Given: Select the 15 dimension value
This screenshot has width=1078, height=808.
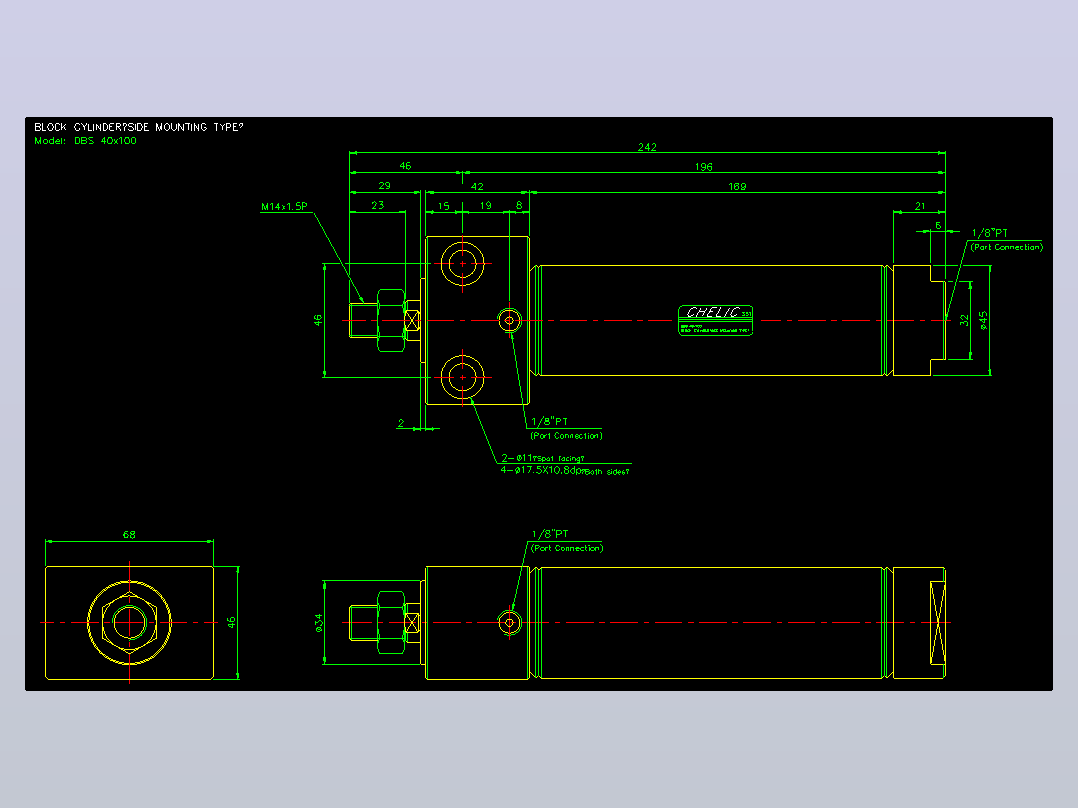Looking at the screenshot, I should click(x=443, y=206).
